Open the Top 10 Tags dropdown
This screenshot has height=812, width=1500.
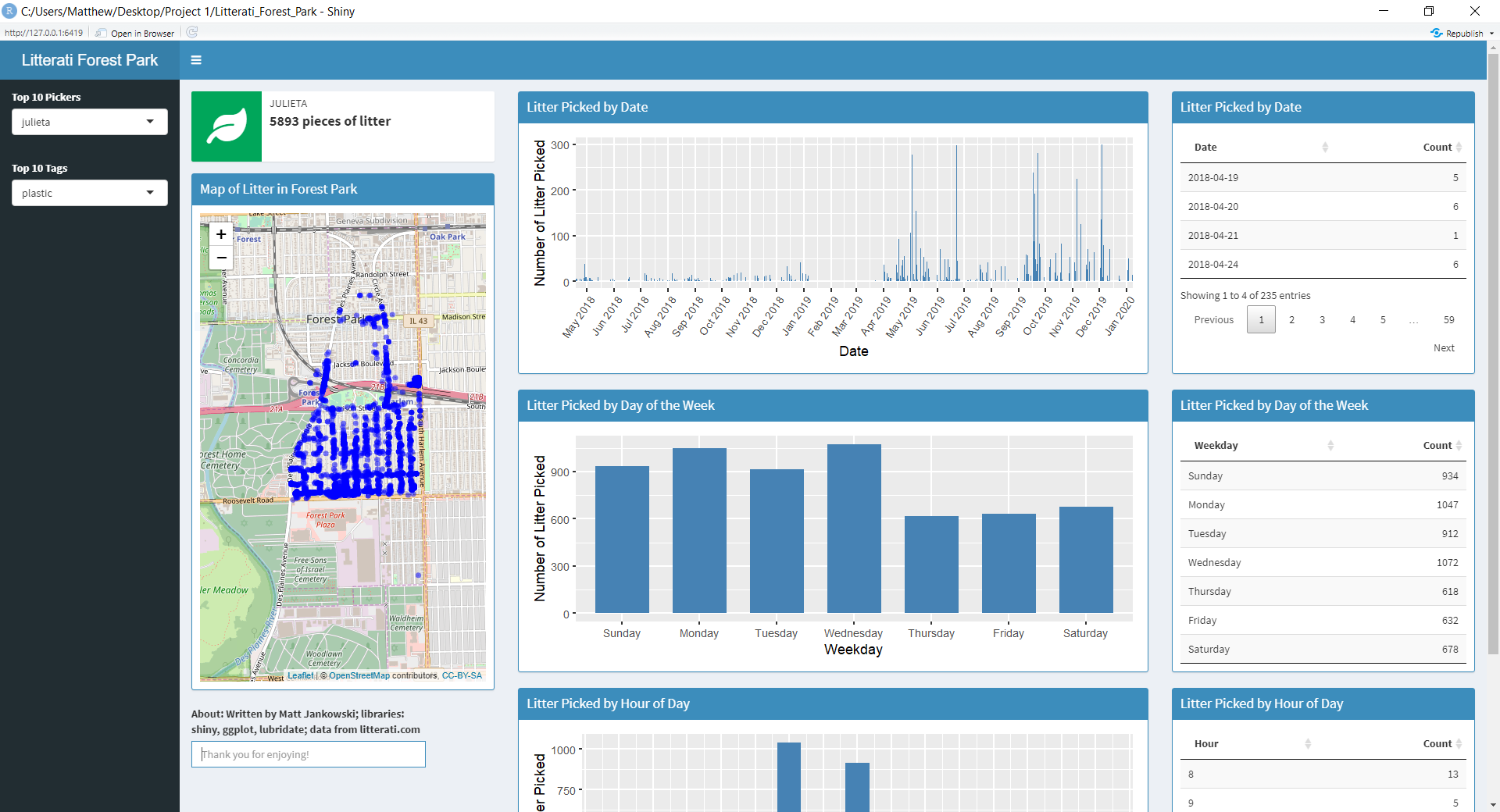[x=90, y=193]
